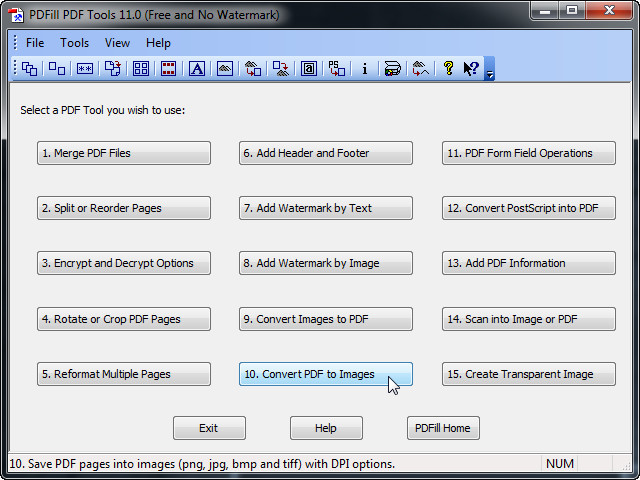Open the Tools menu
This screenshot has height=480, width=640.
74,43
